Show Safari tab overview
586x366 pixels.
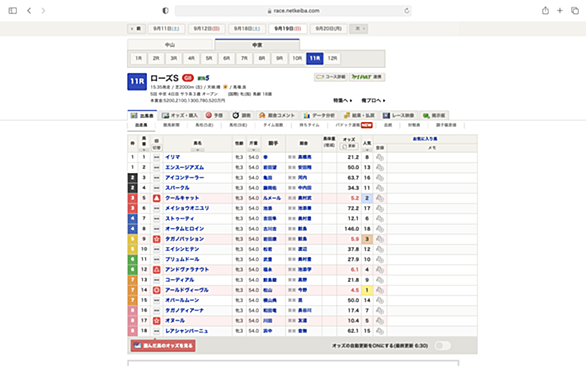point(575,11)
